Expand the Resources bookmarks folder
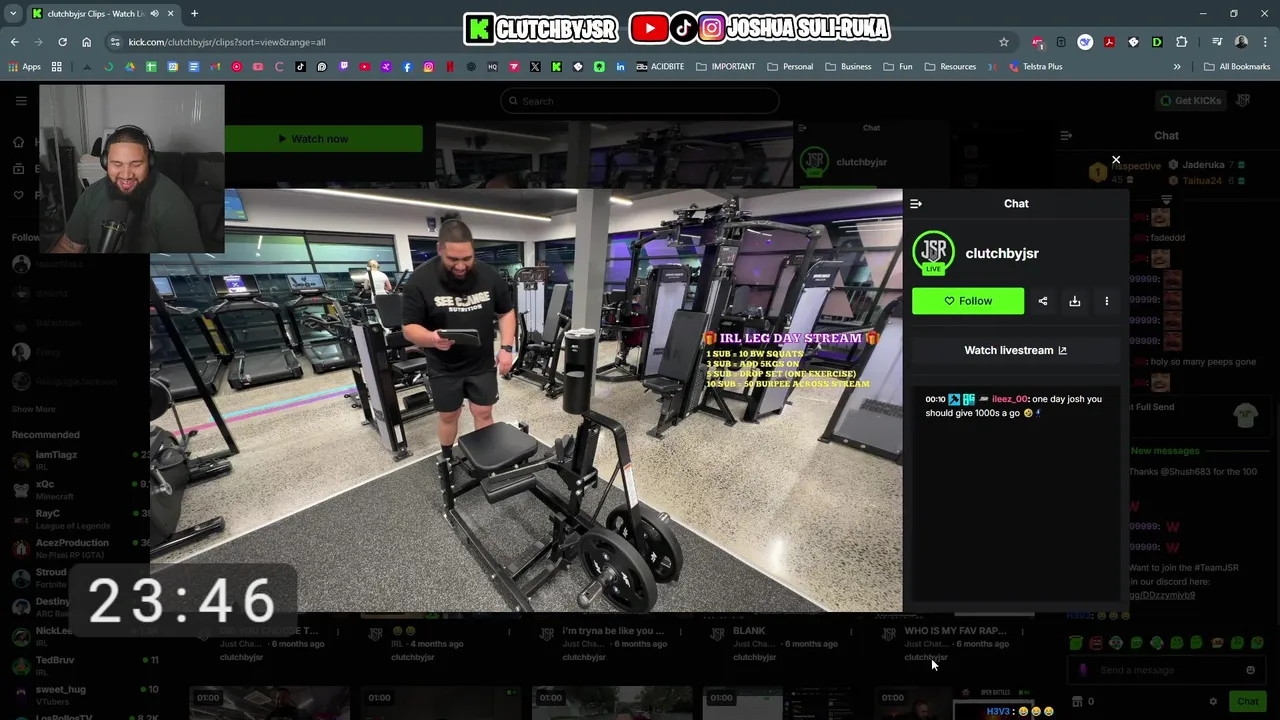 tap(950, 67)
